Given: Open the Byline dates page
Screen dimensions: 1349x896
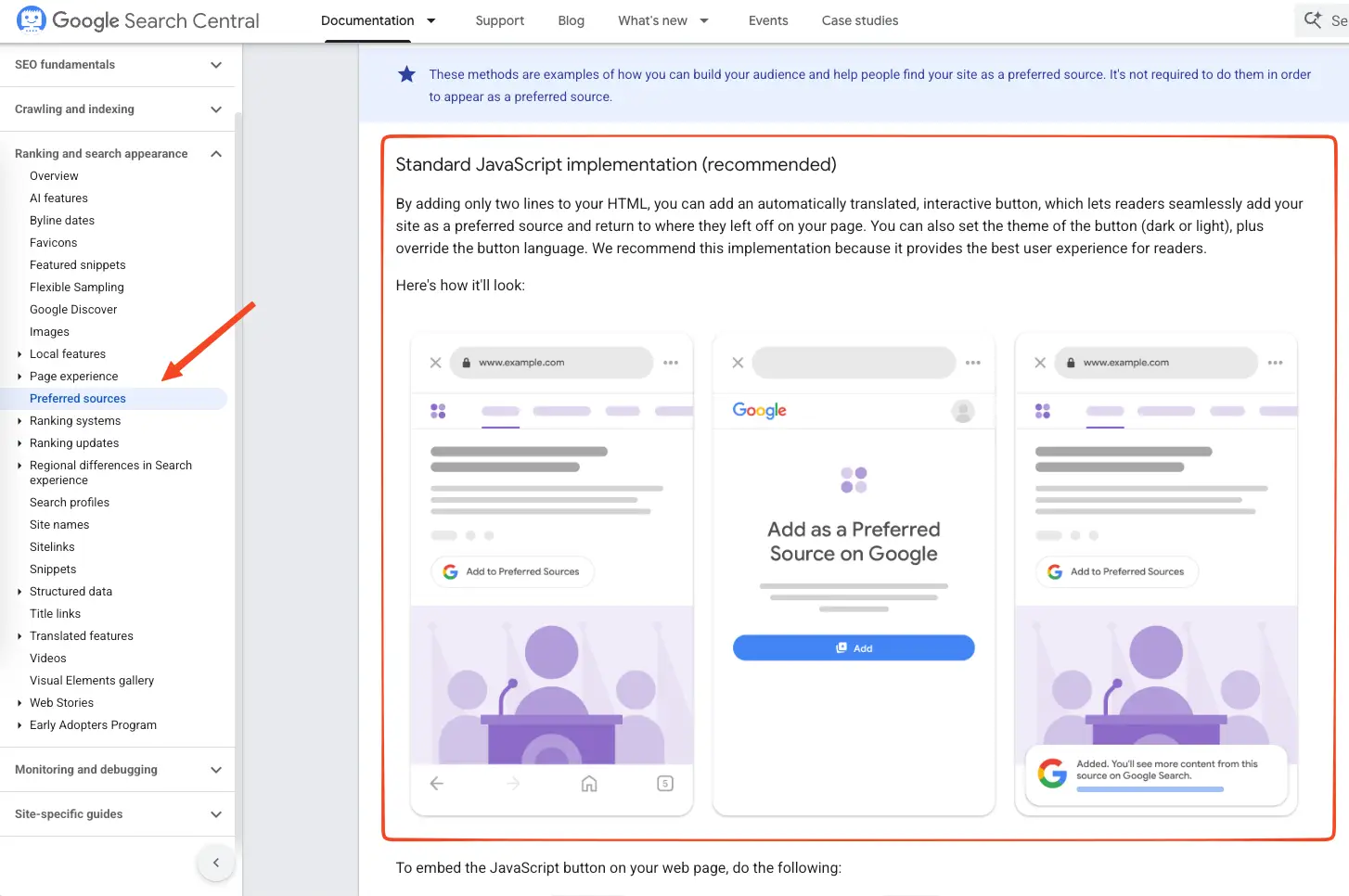Looking at the screenshot, I should point(62,221).
